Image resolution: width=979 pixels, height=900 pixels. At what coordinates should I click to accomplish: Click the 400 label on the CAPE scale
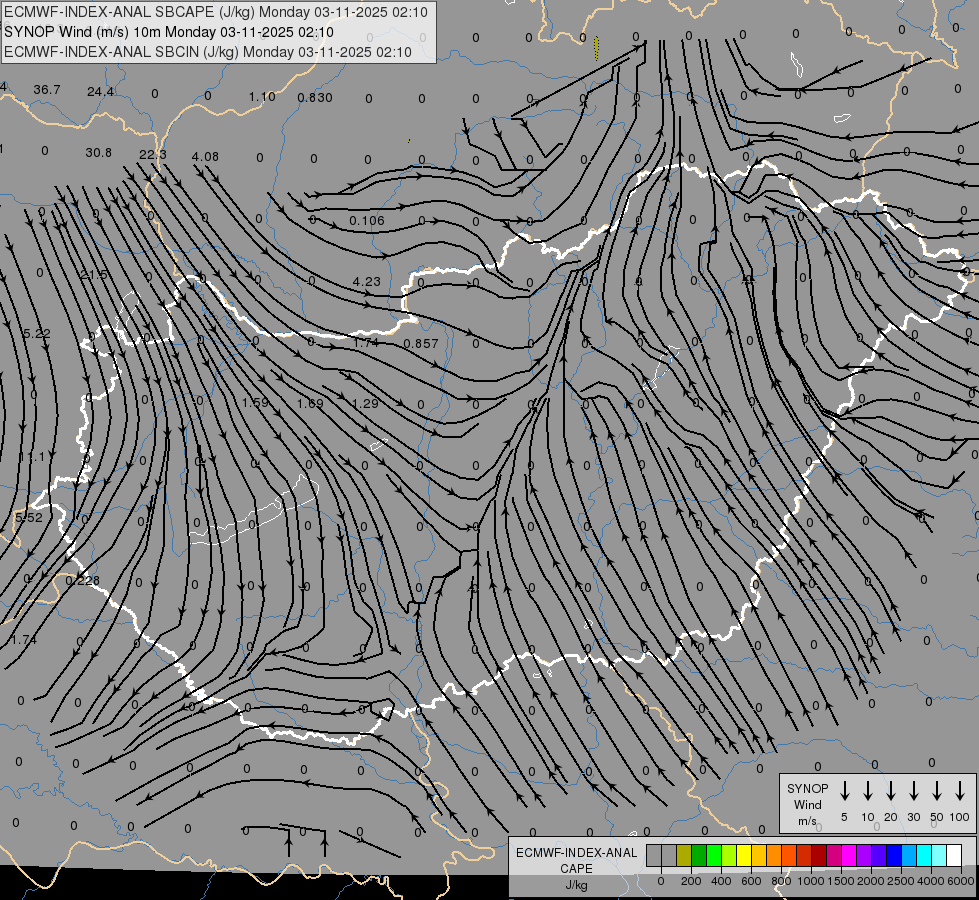(721, 881)
